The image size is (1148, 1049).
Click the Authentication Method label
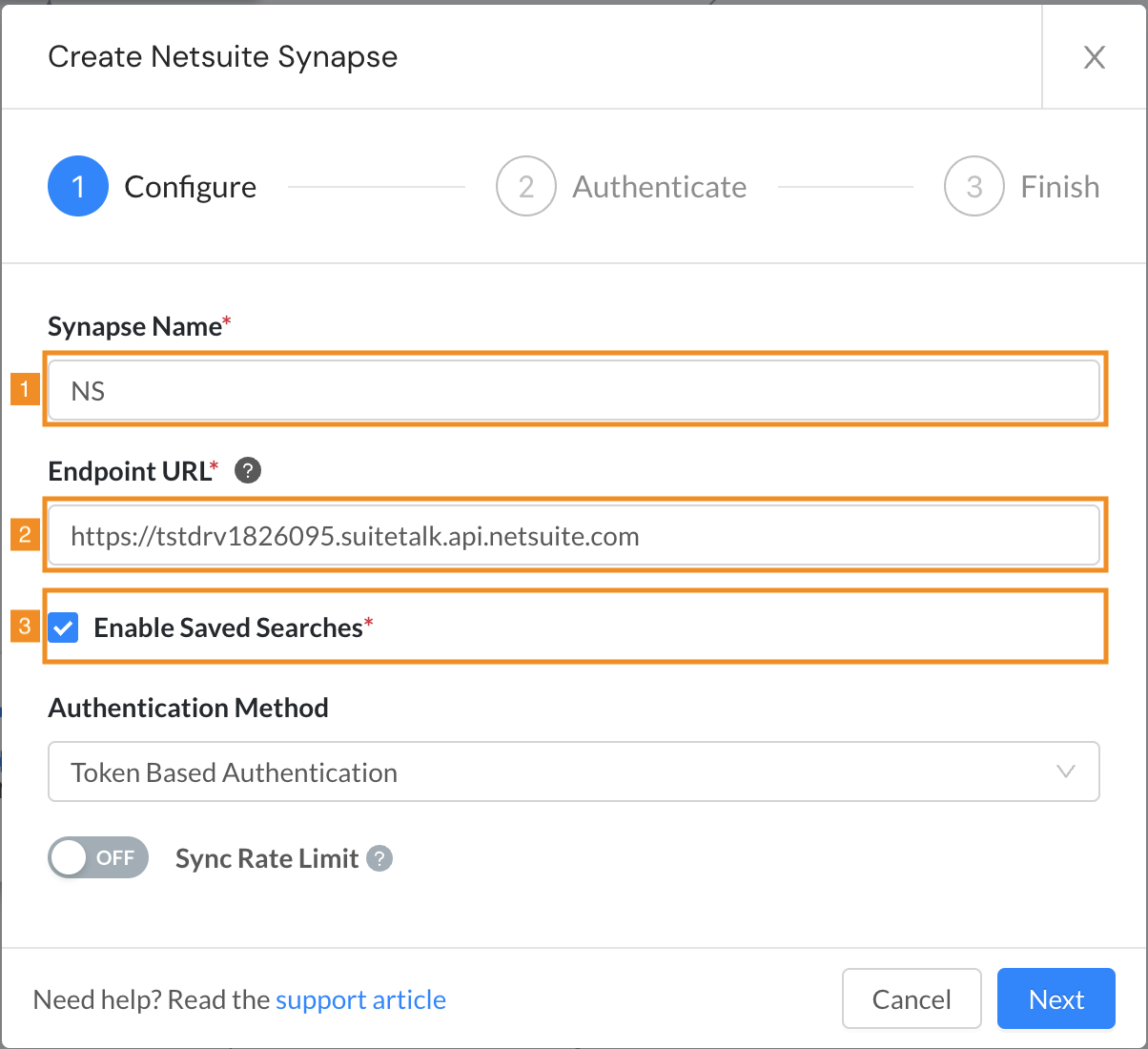(x=189, y=708)
